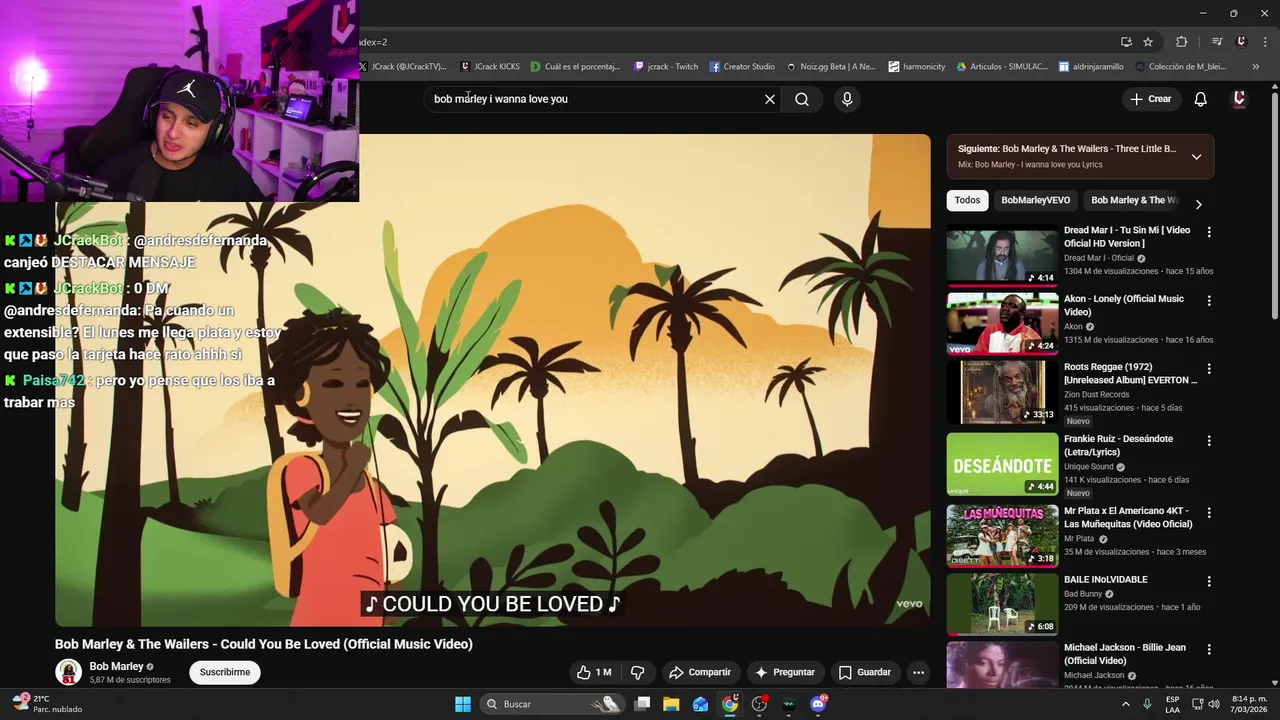Viewport: 1280px width, 720px height.
Task: Open Task View on taskbar
Action: (x=643, y=704)
